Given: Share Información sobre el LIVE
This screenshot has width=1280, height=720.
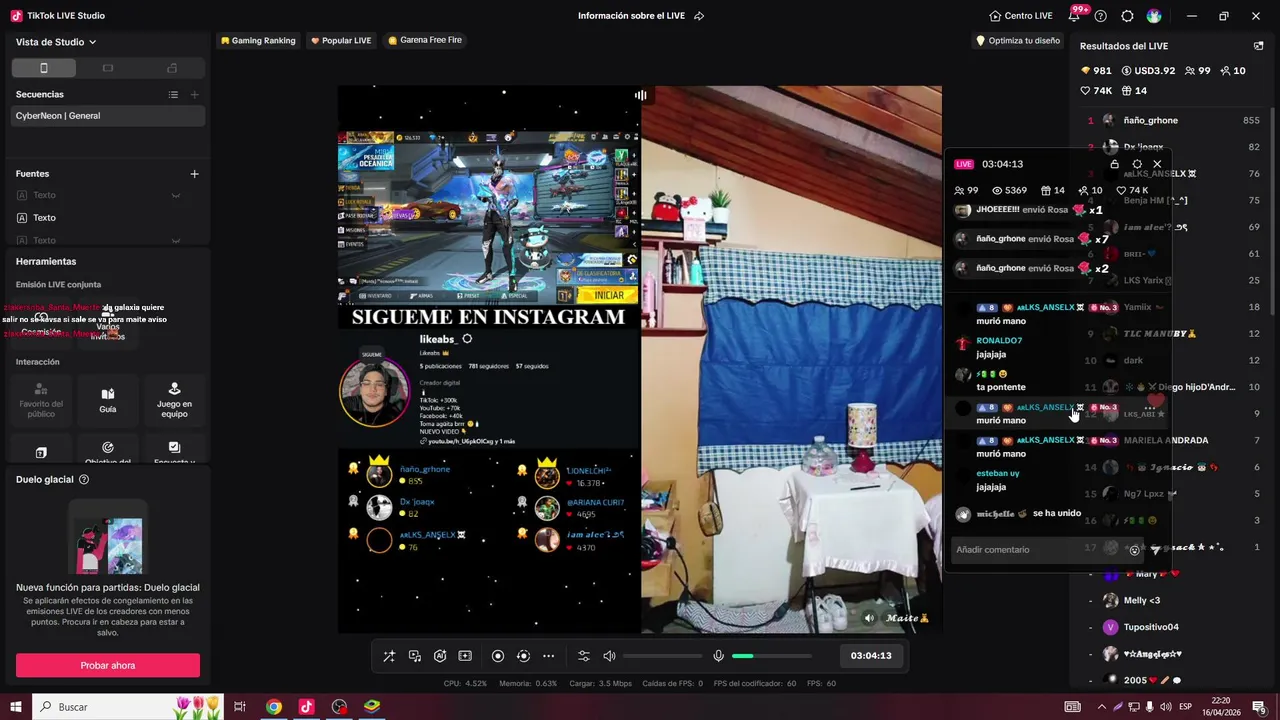Looking at the screenshot, I should (x=699, y=16).
